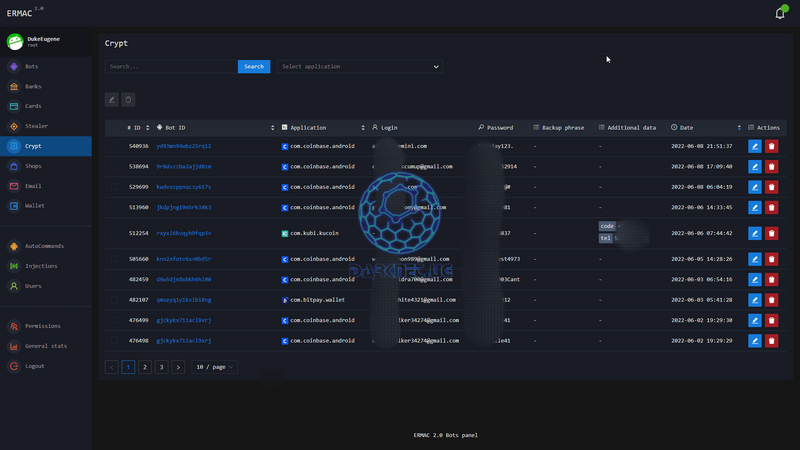The width and height of the screenshot is (800, 450).
Task: Click the bulk edit pencil button
Action: pos(112,99)
